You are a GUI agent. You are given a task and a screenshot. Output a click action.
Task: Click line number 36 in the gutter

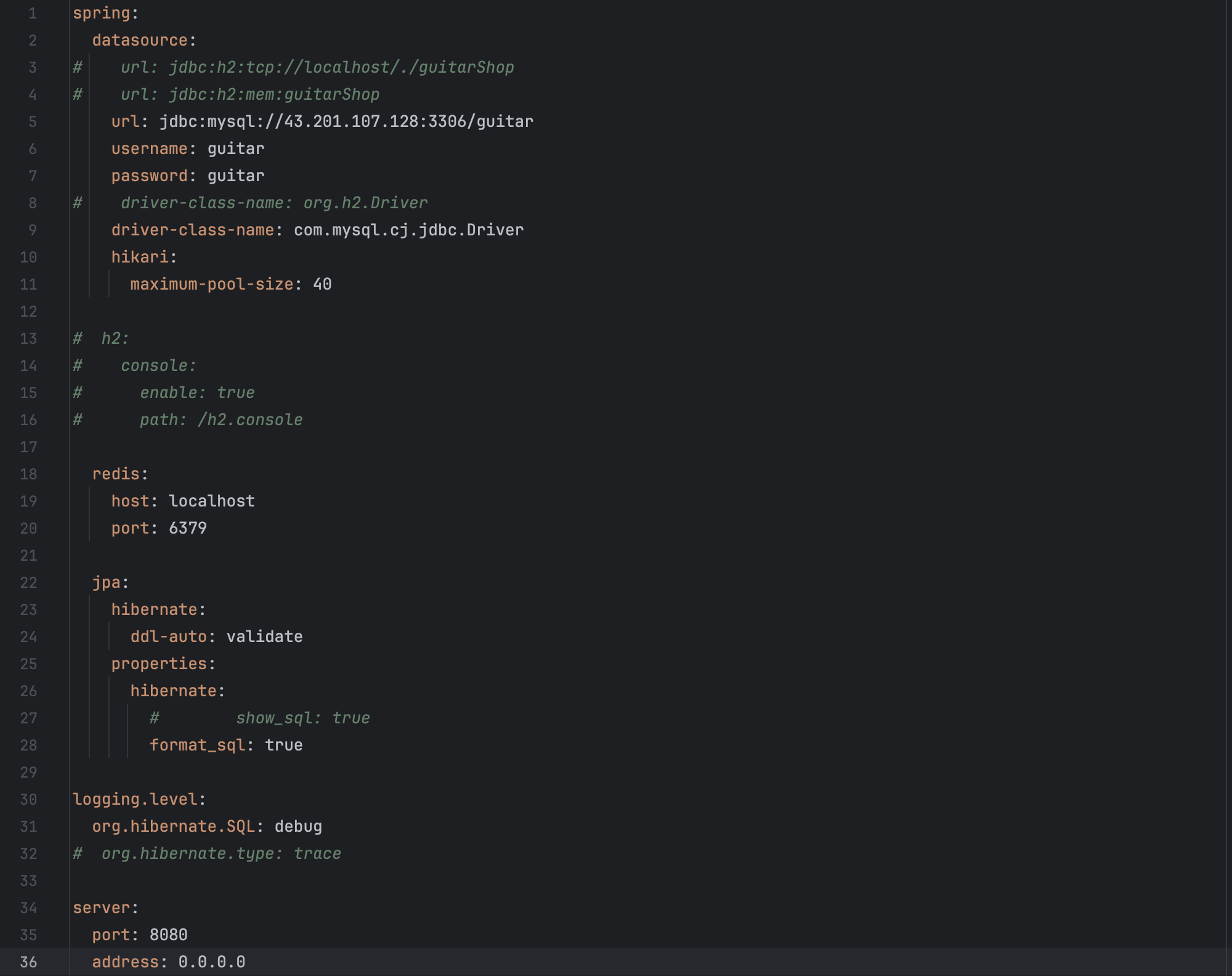tap(28, 962)
